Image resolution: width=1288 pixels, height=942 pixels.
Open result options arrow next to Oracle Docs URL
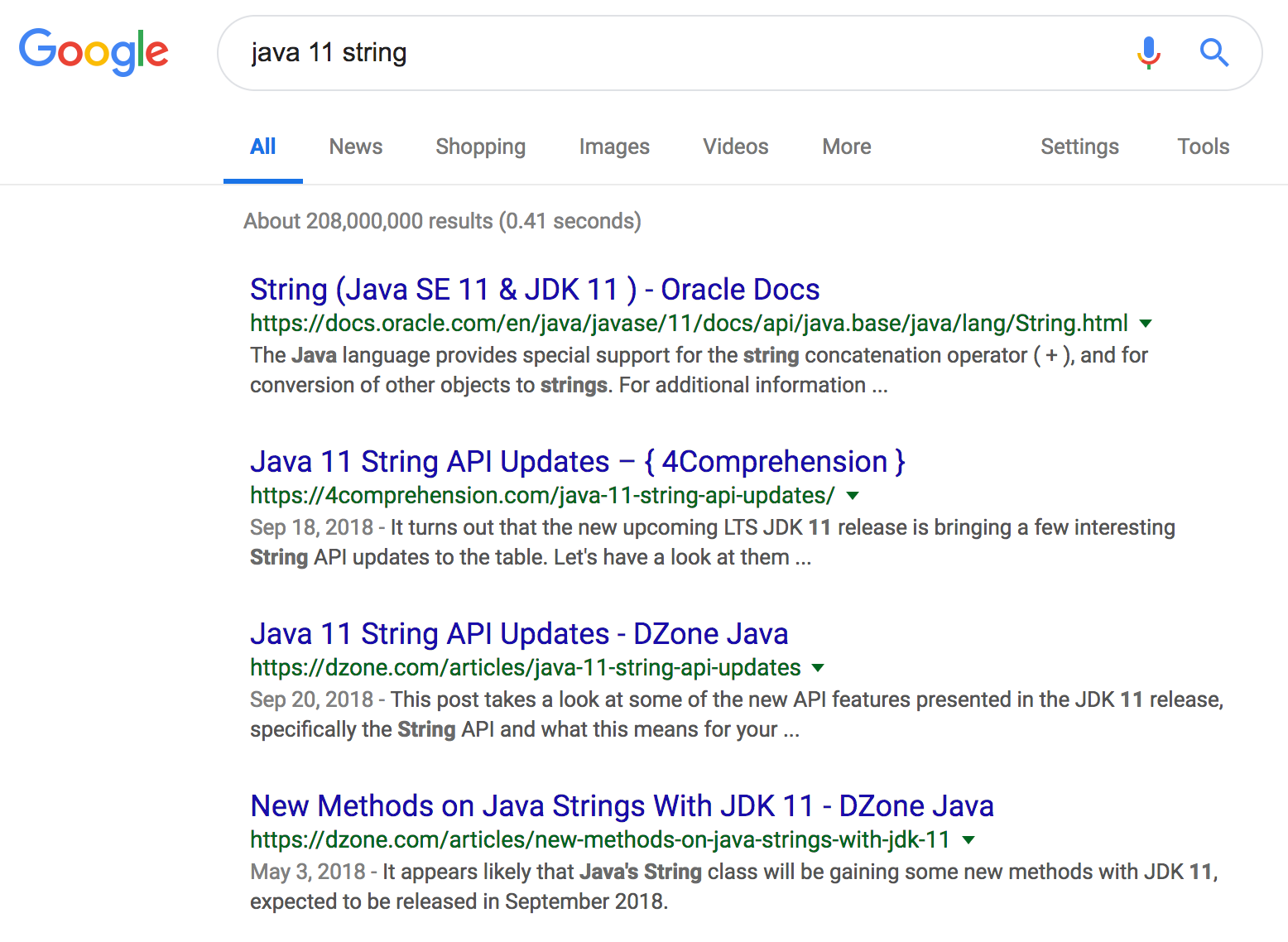coord(1147,324)
